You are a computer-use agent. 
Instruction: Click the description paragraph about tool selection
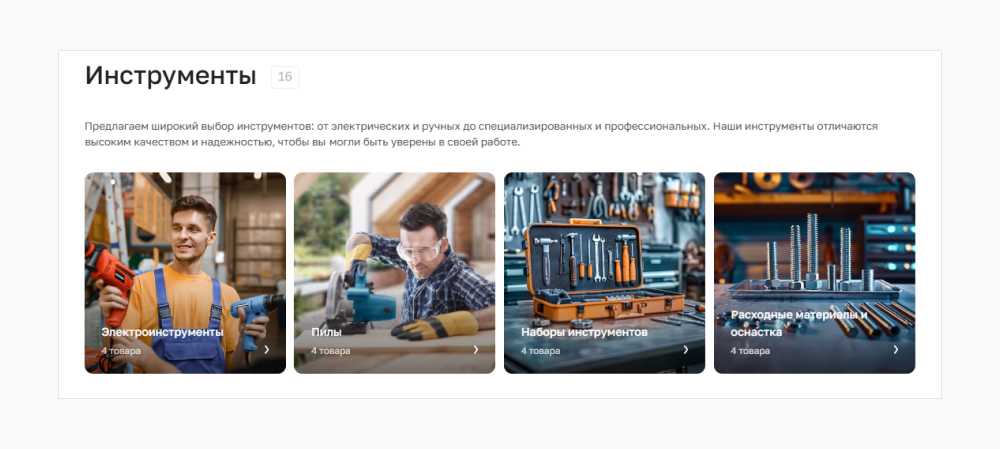tap(482, 135)
